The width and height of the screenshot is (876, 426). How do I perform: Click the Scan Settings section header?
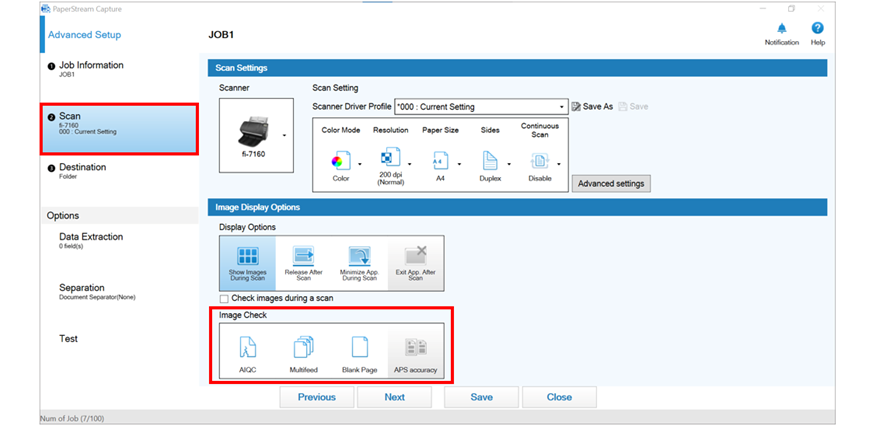(x=517, y=68)
